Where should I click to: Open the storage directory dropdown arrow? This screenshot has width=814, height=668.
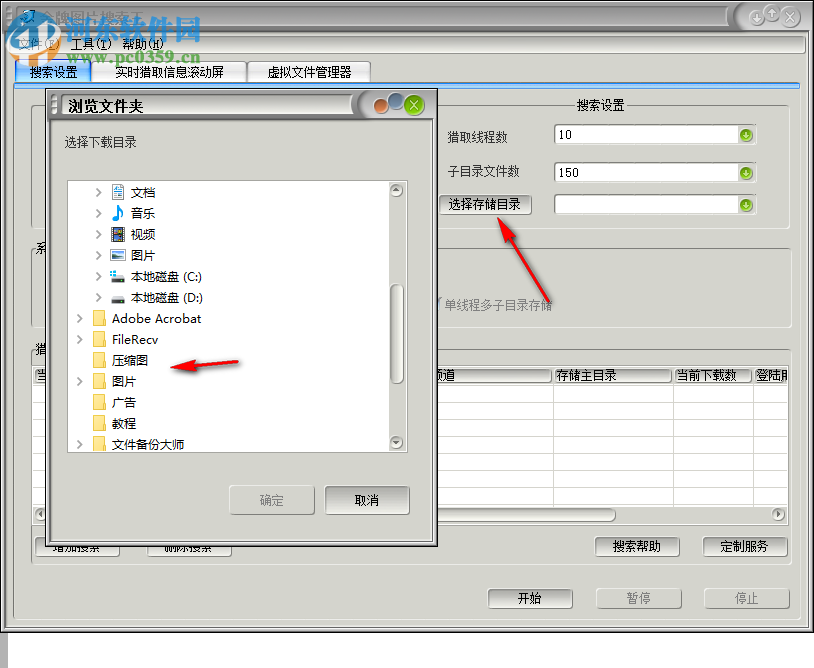point(746,204)
